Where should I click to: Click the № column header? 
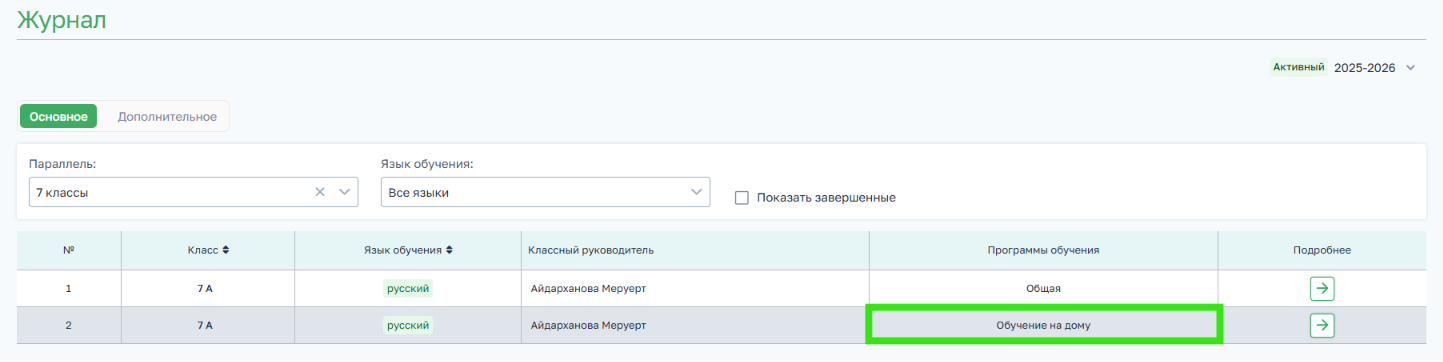click(x=69, y=250)
